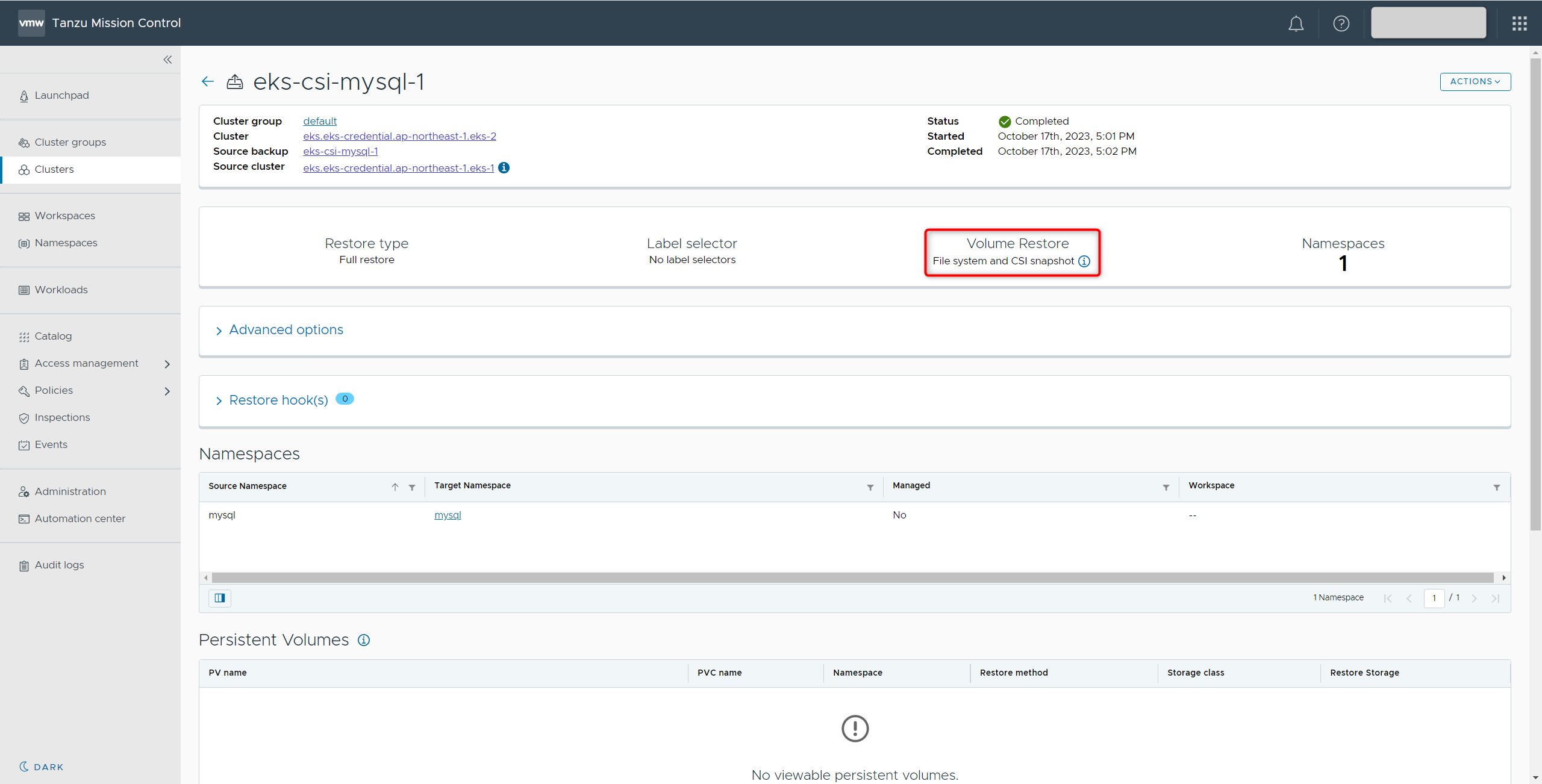
Task: Expand the Restore hook(s) section
Action: point(278,400)
